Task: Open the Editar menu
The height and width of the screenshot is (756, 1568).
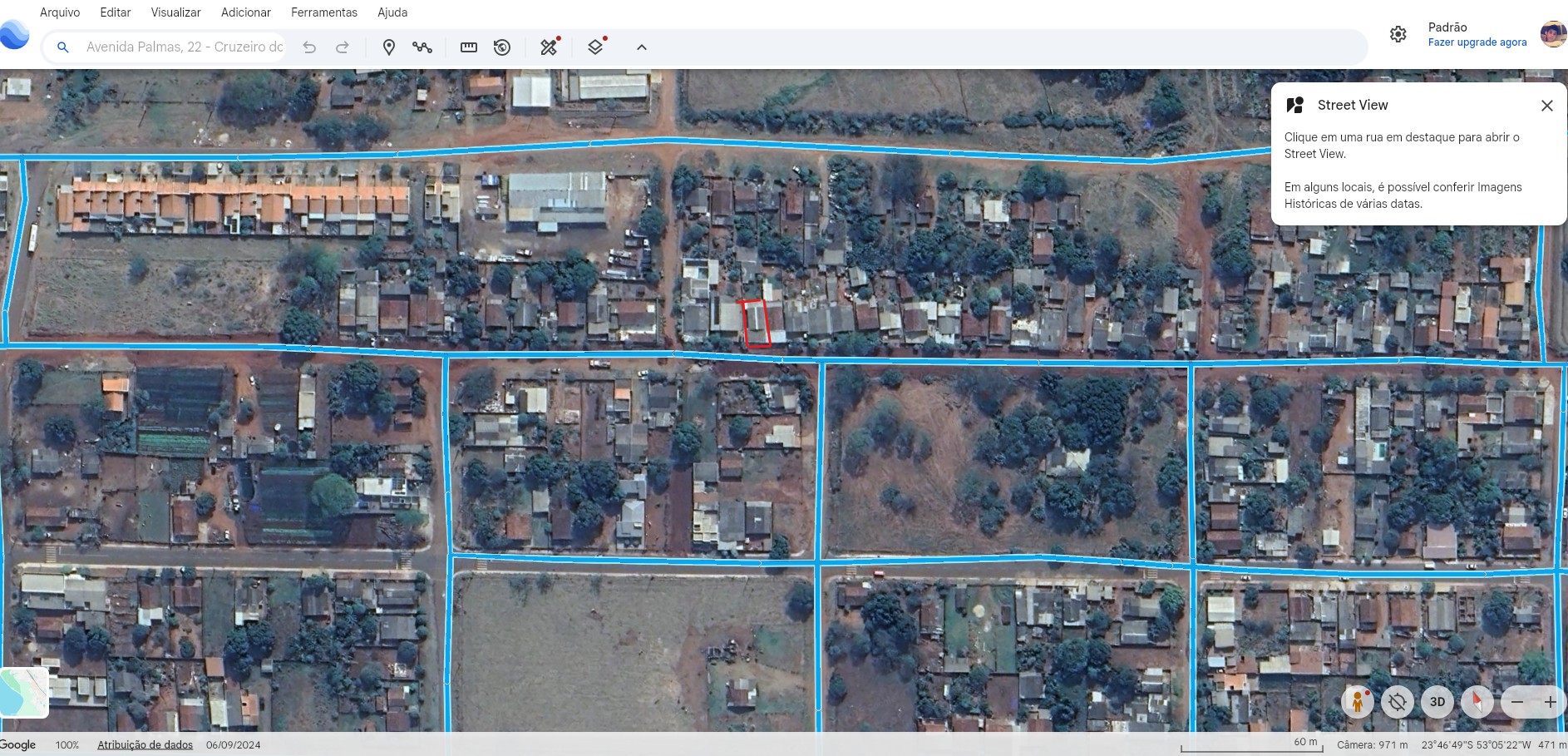Action: 116,12
